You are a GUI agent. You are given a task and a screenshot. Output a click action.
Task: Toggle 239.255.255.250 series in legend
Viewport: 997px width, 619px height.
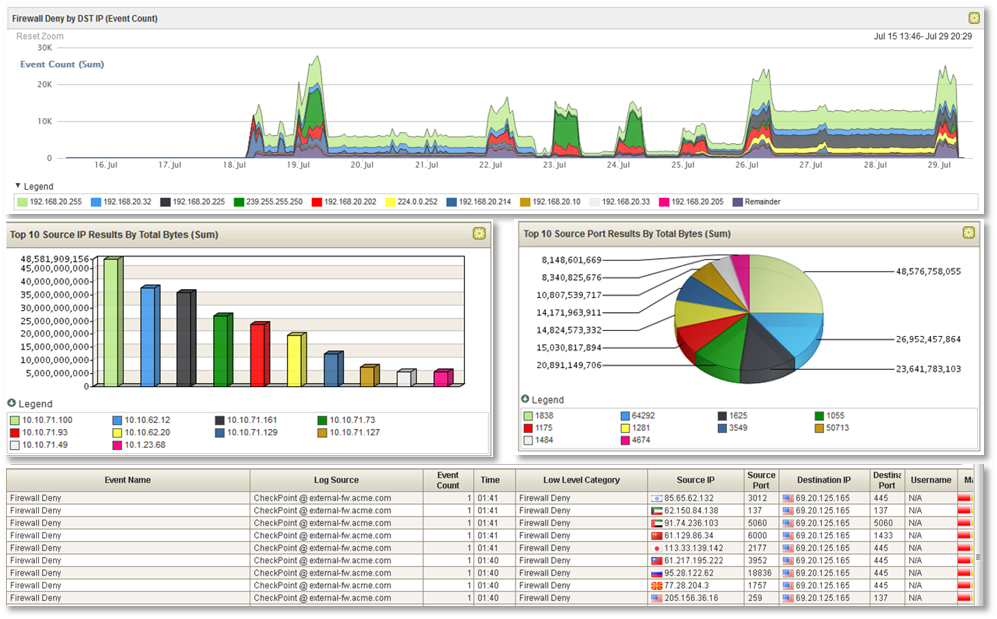(x=268, y=202)
